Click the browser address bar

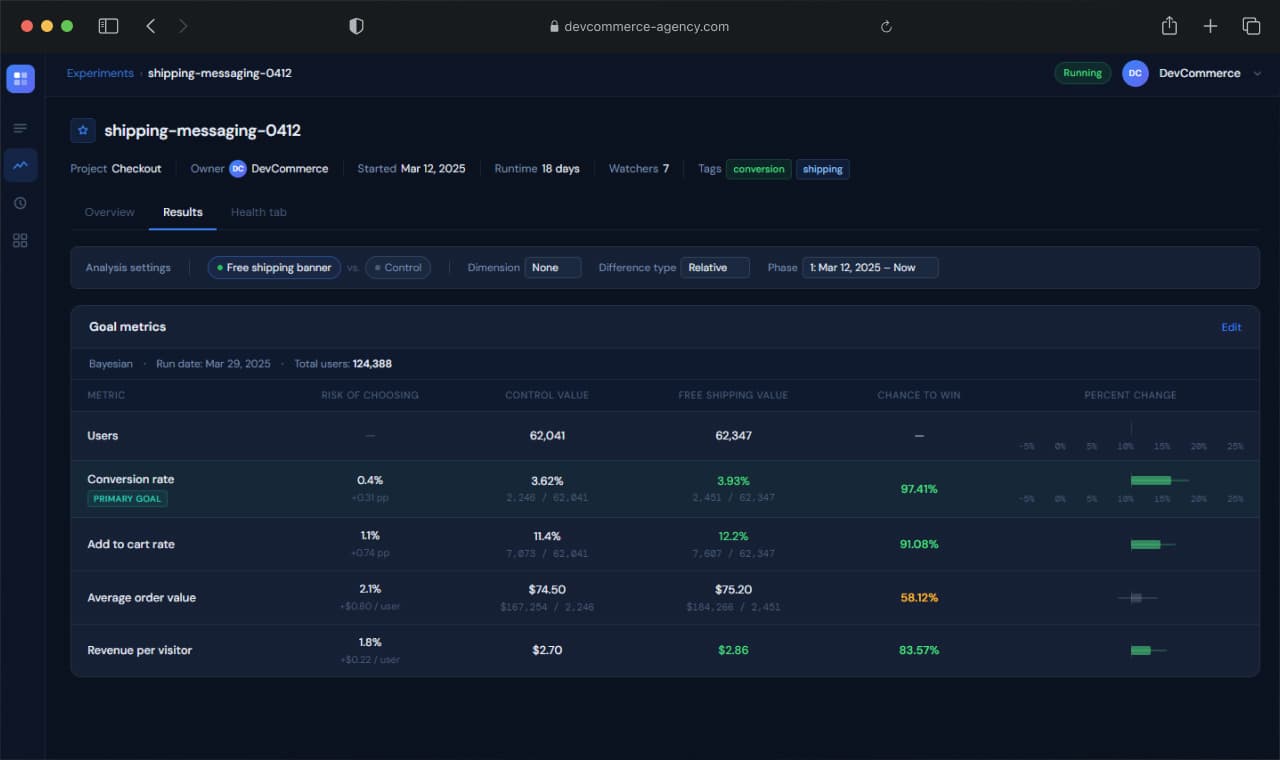click(x=640, y=27)
